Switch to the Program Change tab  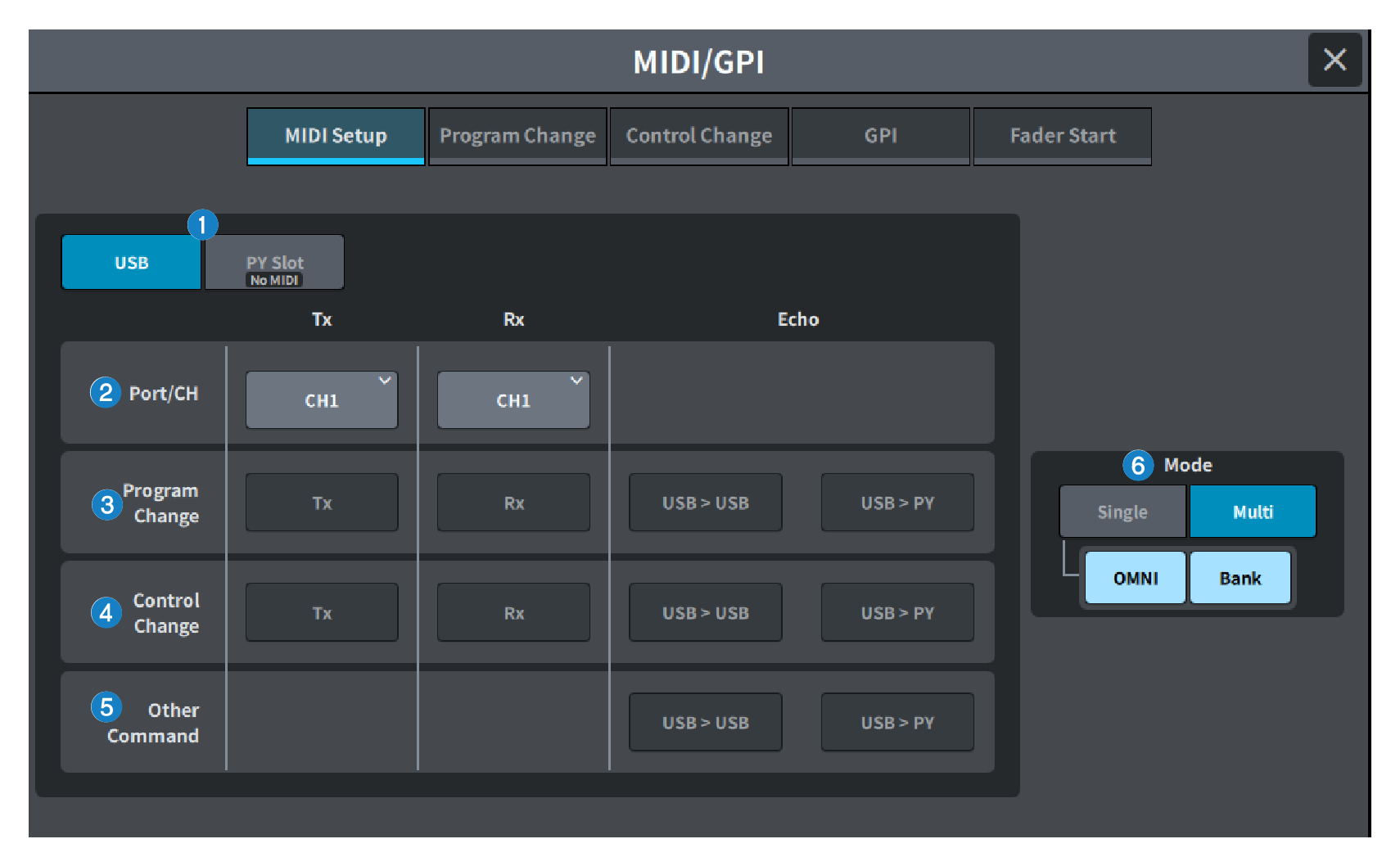pyautogui.click(x=517, y=136)
